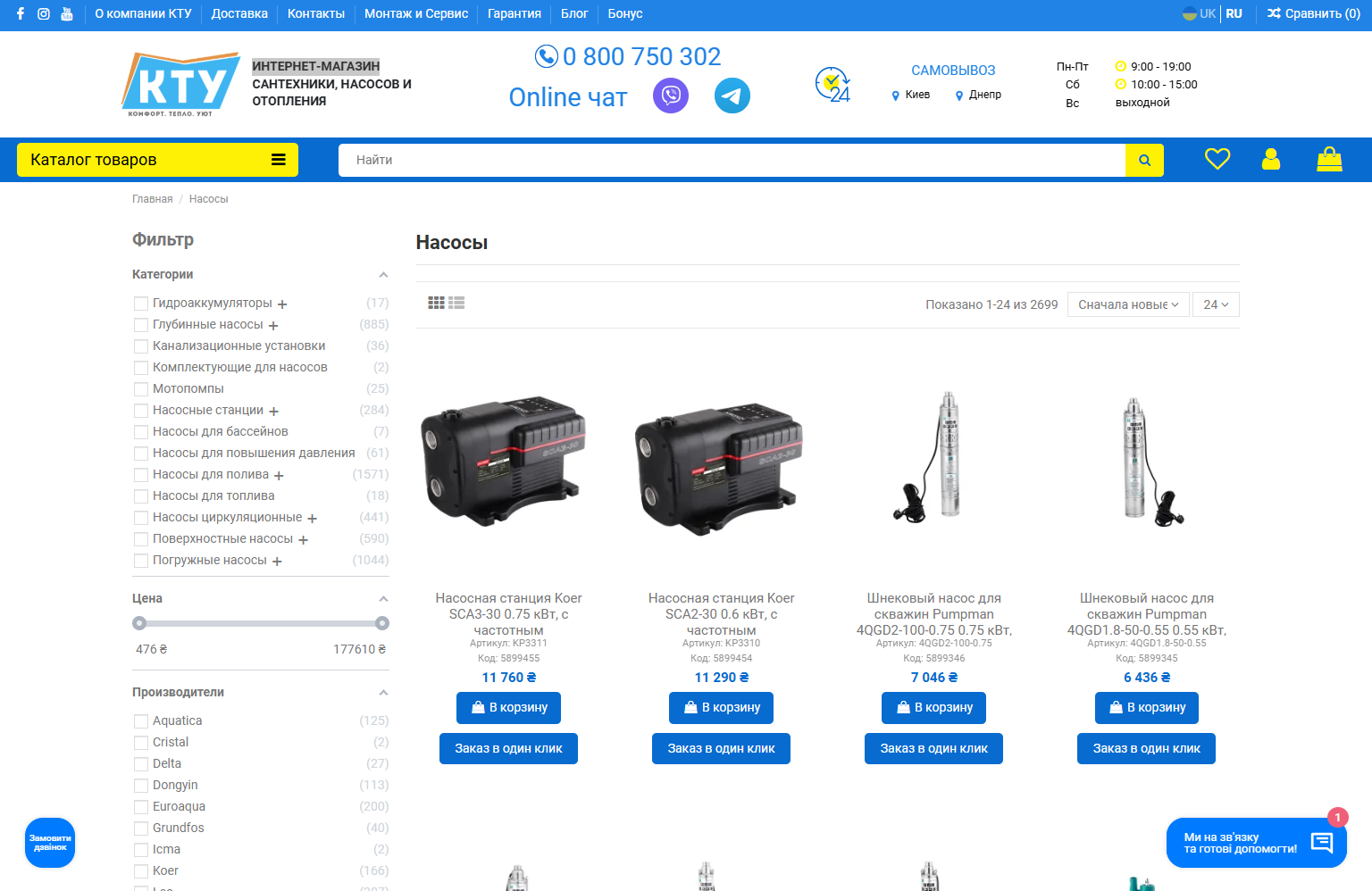
Task: Click the minimum price slider handle
Action: tap(139, 623)
